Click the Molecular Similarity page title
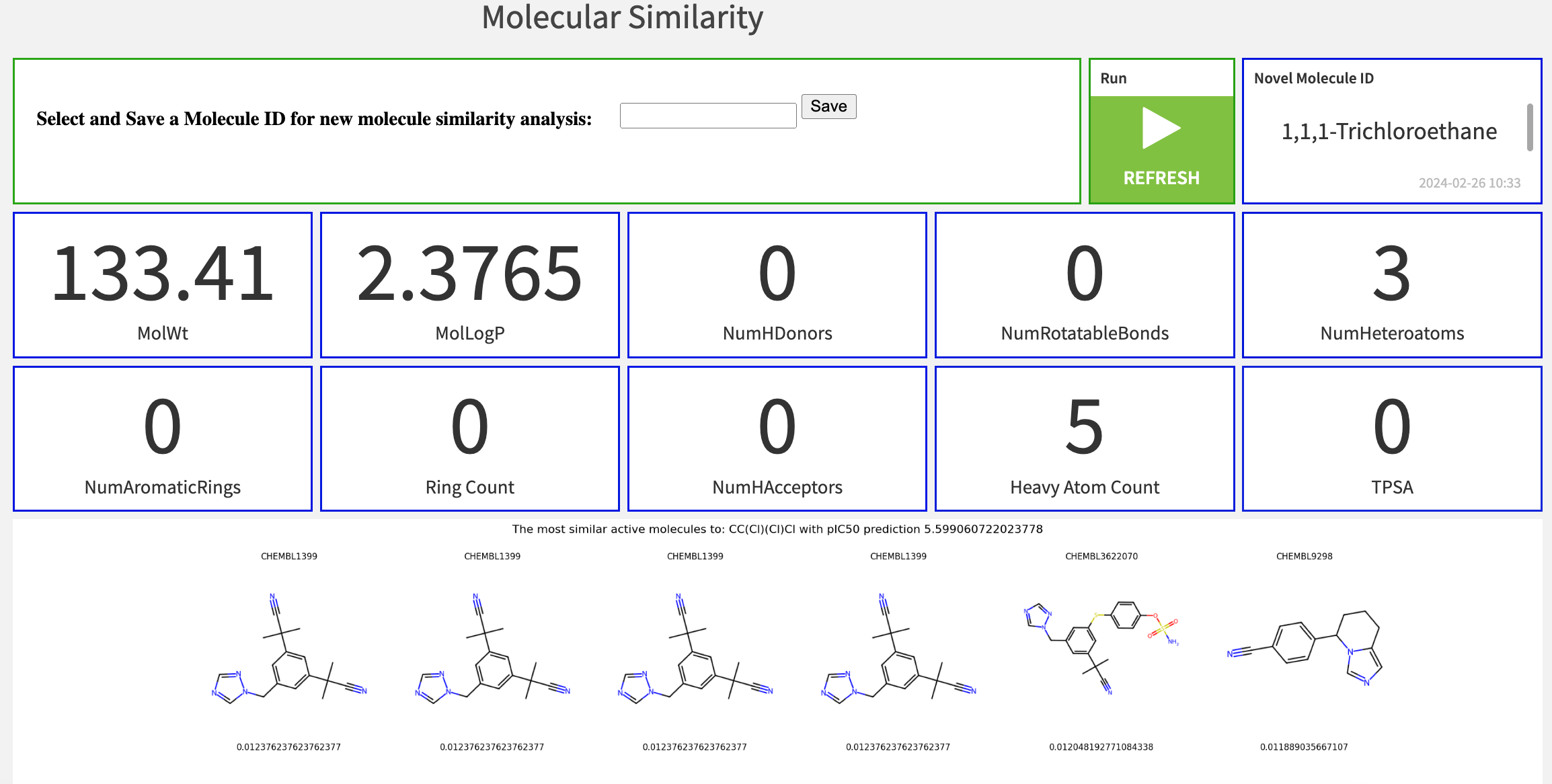 (622, 18)
